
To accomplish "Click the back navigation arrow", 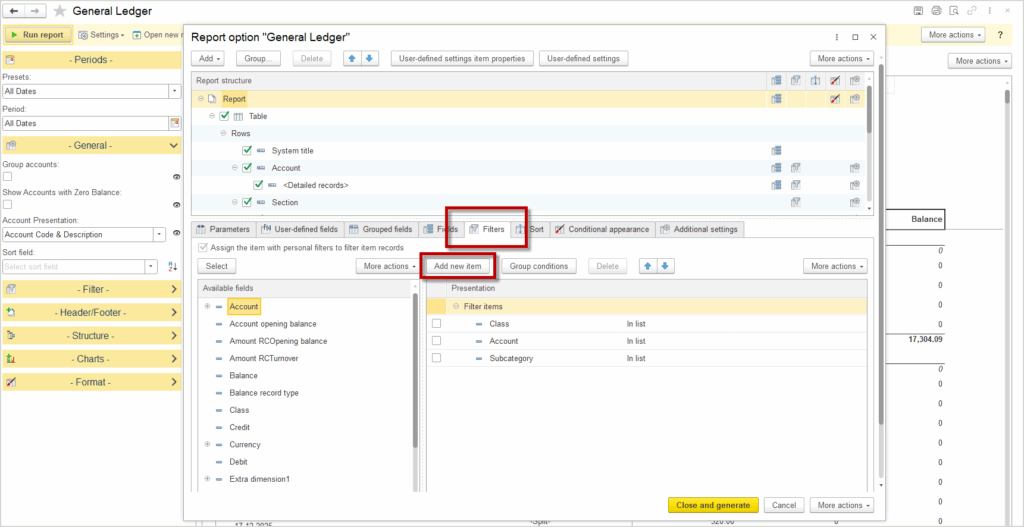I will (x=14, y=11).
